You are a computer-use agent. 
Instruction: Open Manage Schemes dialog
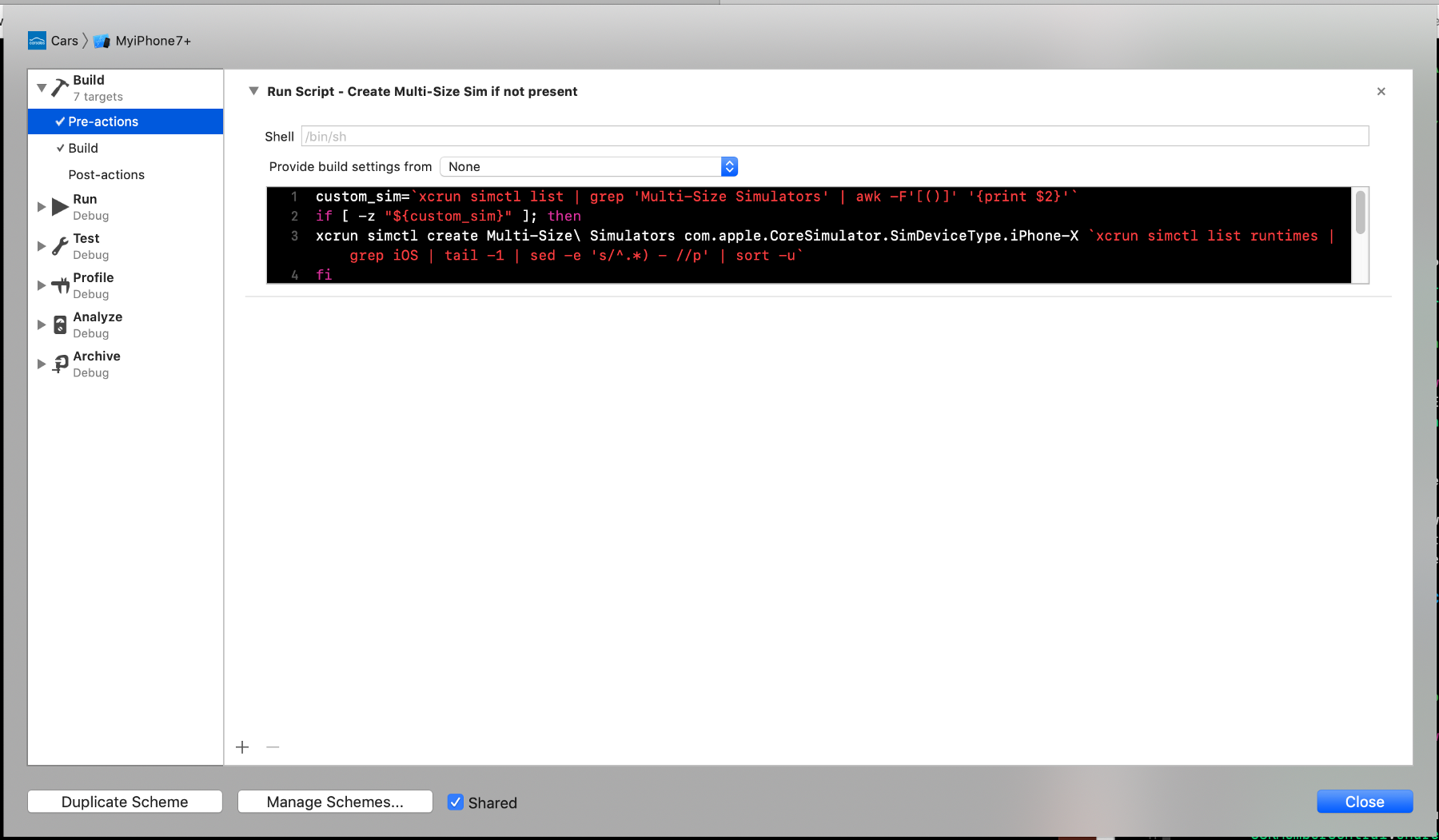[335, 802]
